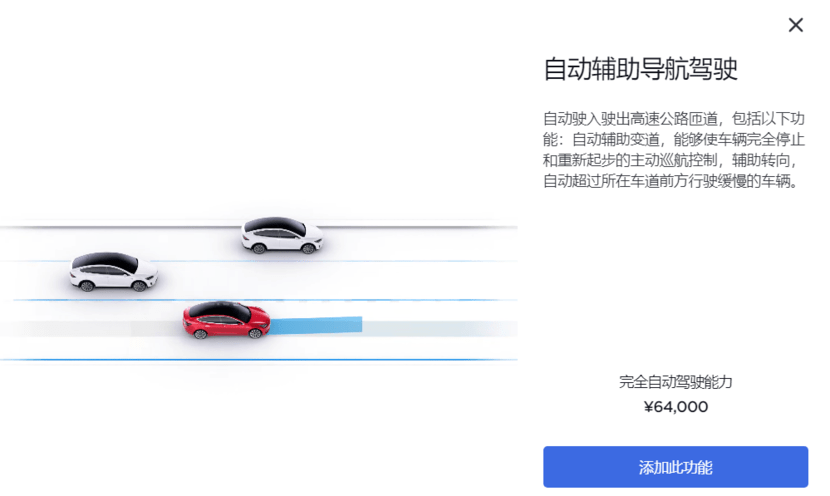
Task: Click the grey lane strip behind the red car
Action: point(90,328)
